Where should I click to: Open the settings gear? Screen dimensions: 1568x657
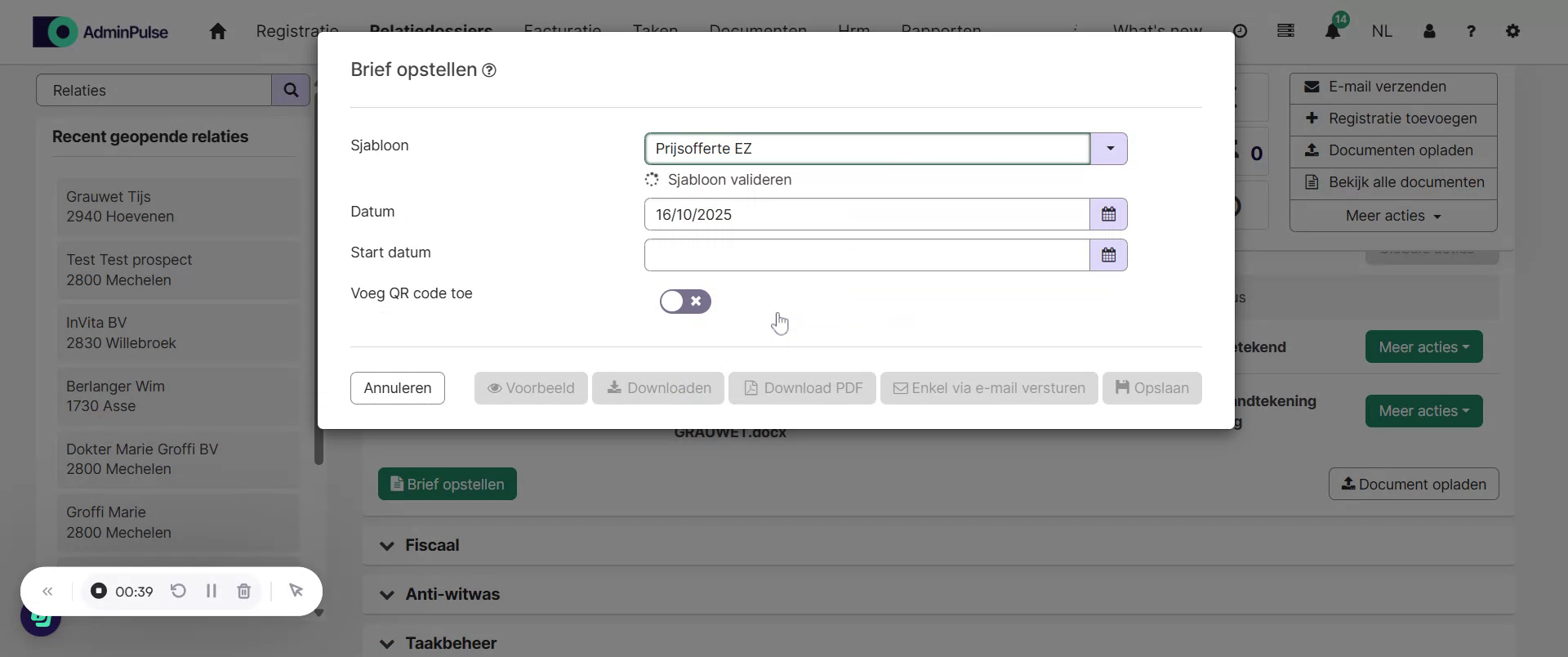point(1512,31)
